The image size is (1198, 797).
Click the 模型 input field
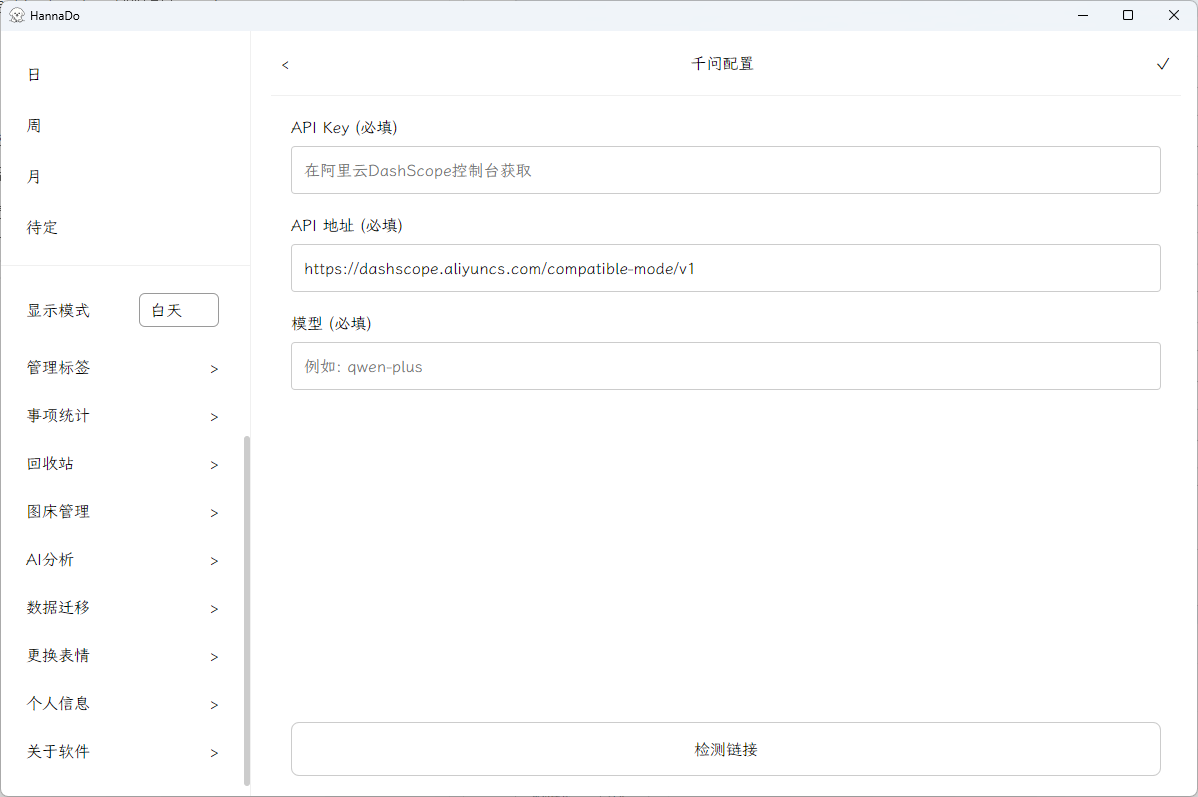coord(725,366)
